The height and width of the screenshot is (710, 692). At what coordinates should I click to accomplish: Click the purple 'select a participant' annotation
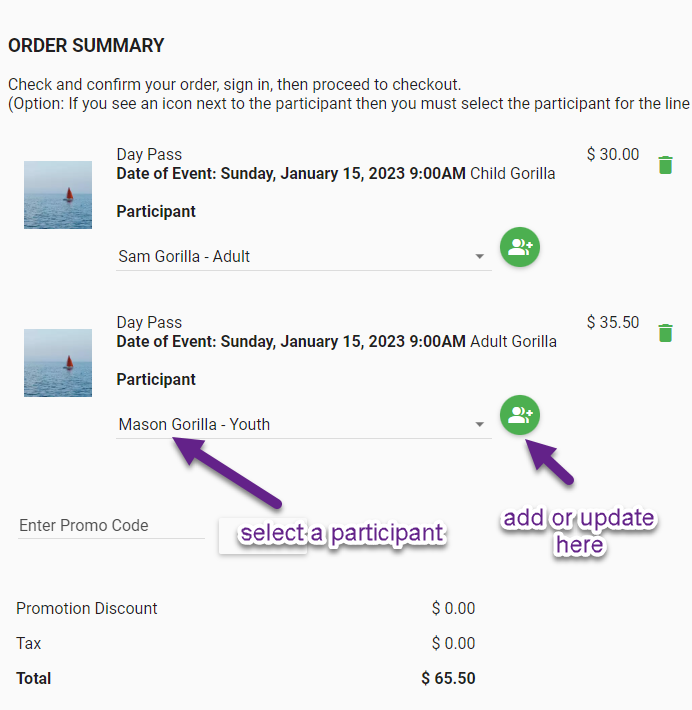(x=341, y=533)
